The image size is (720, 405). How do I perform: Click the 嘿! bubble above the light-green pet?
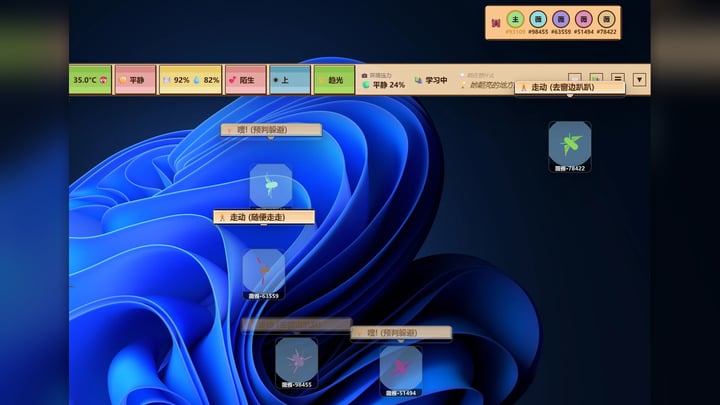(271, 130)
